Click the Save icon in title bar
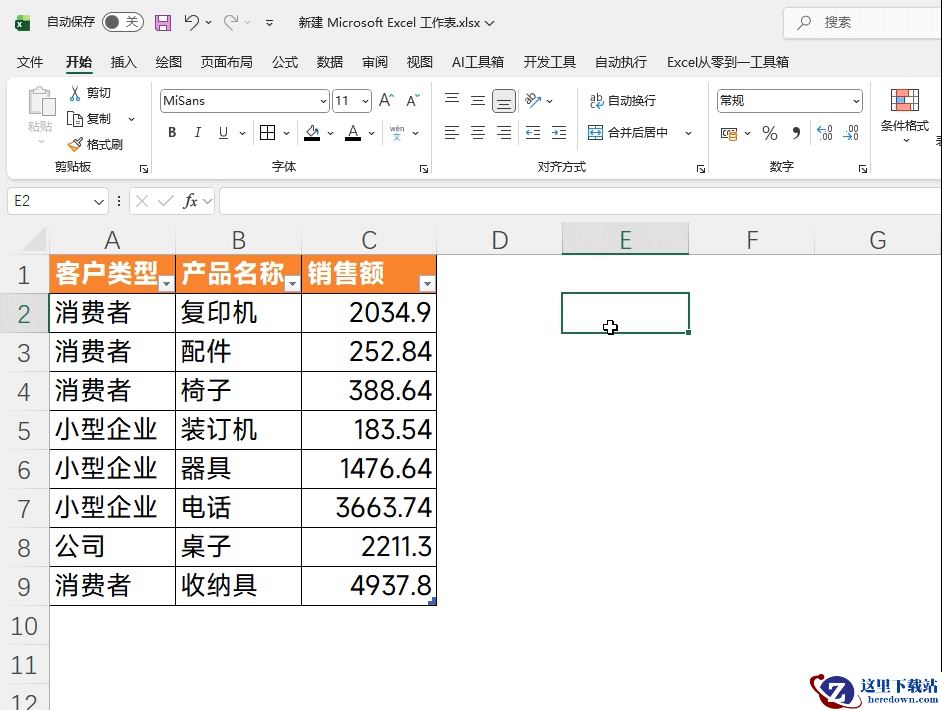Screen dimensions: 942x710 (163, 22)
